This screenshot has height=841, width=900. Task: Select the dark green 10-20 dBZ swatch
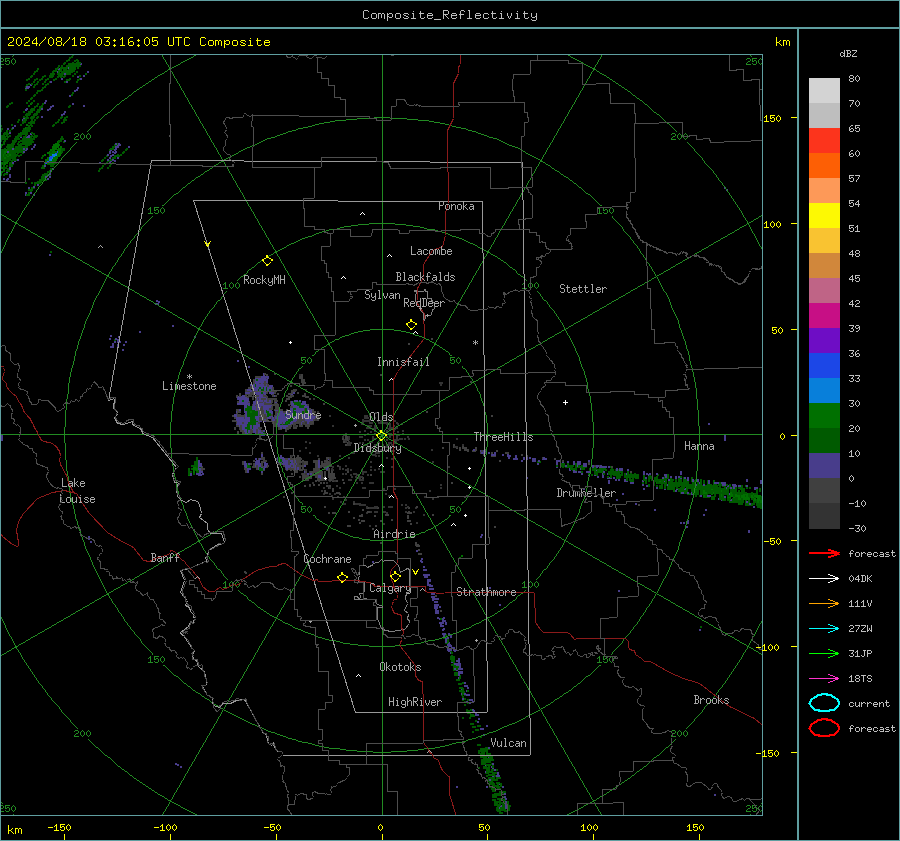coord(824,441)
